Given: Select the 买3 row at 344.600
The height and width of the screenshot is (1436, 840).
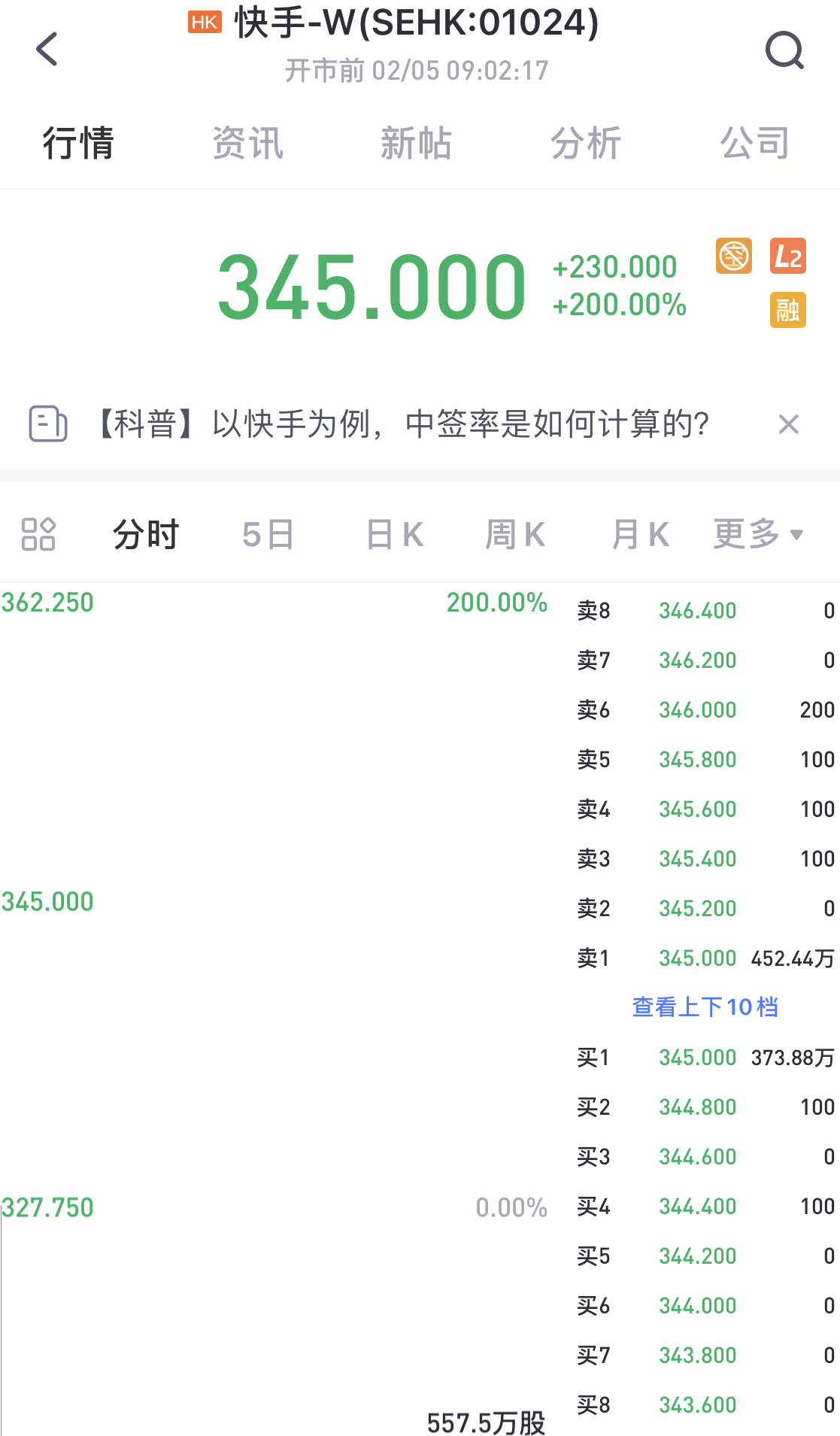Looking at the screenshot, I should pyautogui.click(x=705, y=1156).
